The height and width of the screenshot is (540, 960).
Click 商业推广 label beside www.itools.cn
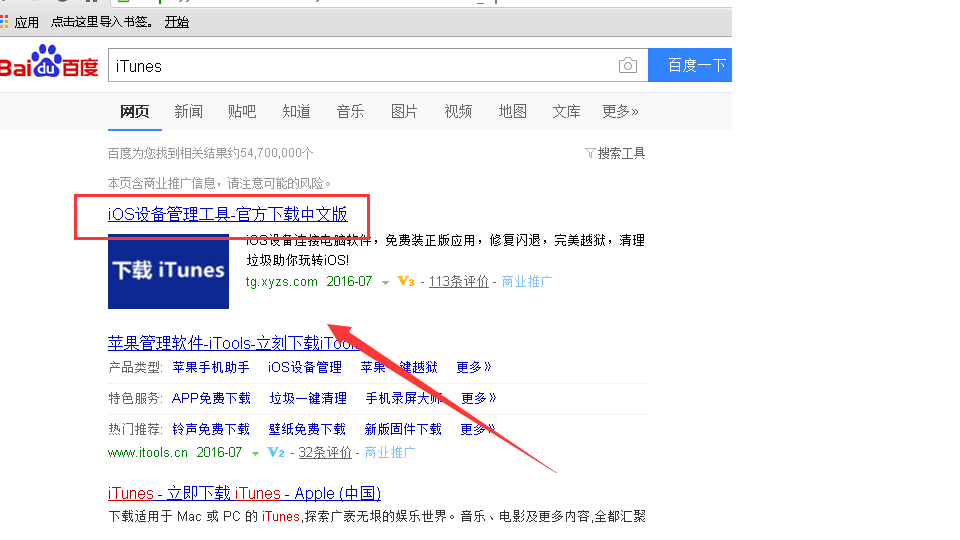click(390, 452)
